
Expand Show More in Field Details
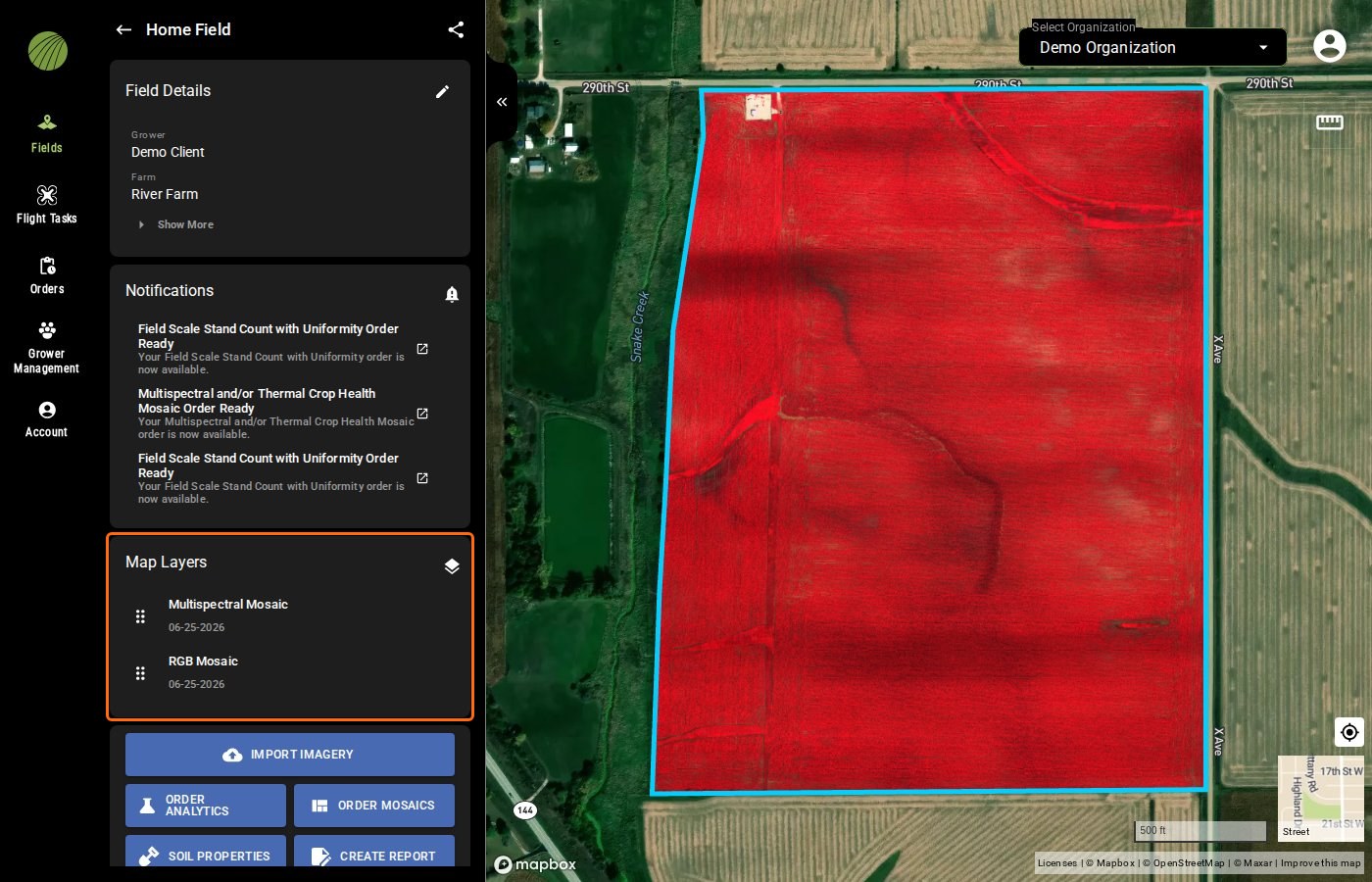click(176, 224)
